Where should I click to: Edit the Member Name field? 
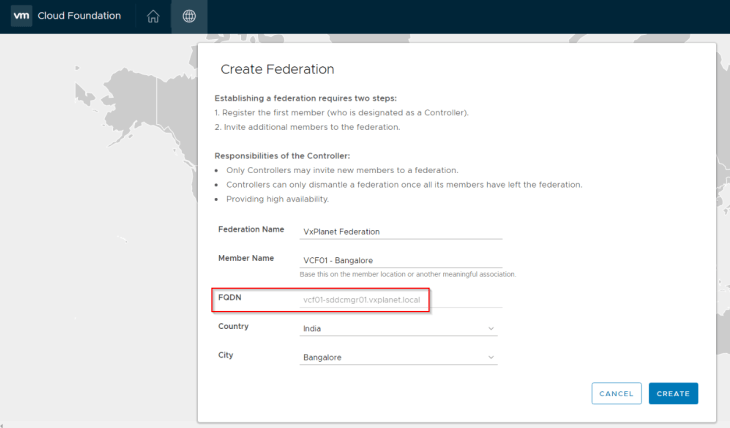(x=401, y=260)
